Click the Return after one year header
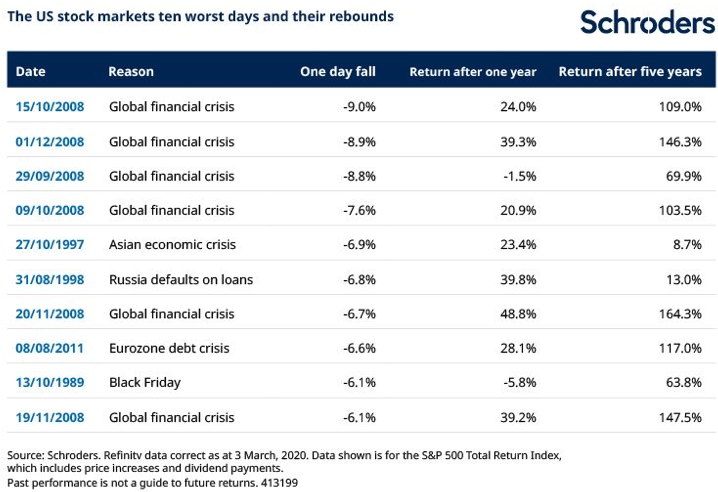 tap(473, 72)
